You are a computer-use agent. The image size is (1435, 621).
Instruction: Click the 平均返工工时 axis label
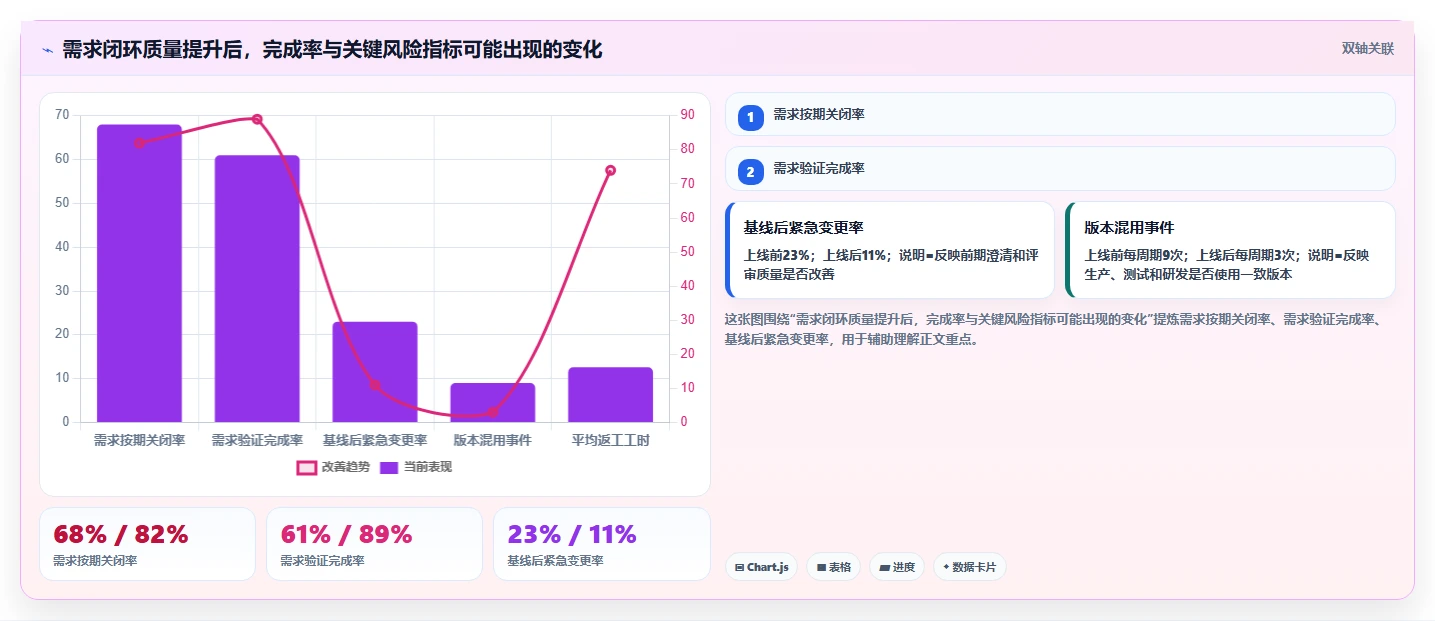611,440
